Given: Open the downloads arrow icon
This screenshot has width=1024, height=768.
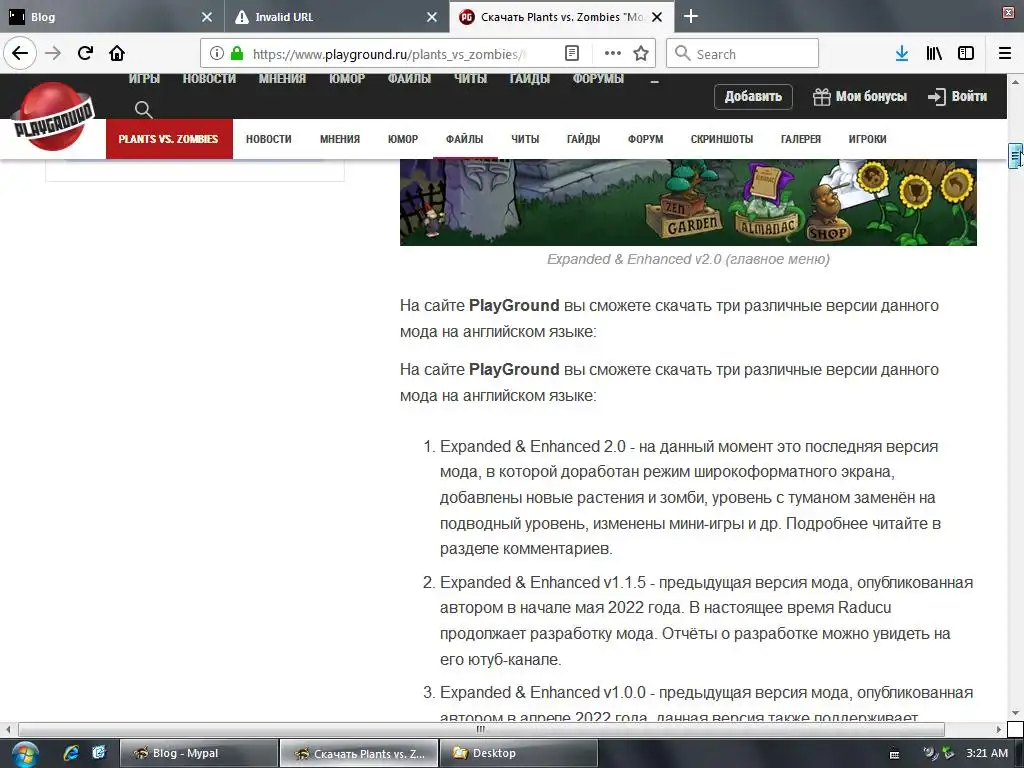Looking at the screenshot, I should pyautogui.click(x=902, y=54).
